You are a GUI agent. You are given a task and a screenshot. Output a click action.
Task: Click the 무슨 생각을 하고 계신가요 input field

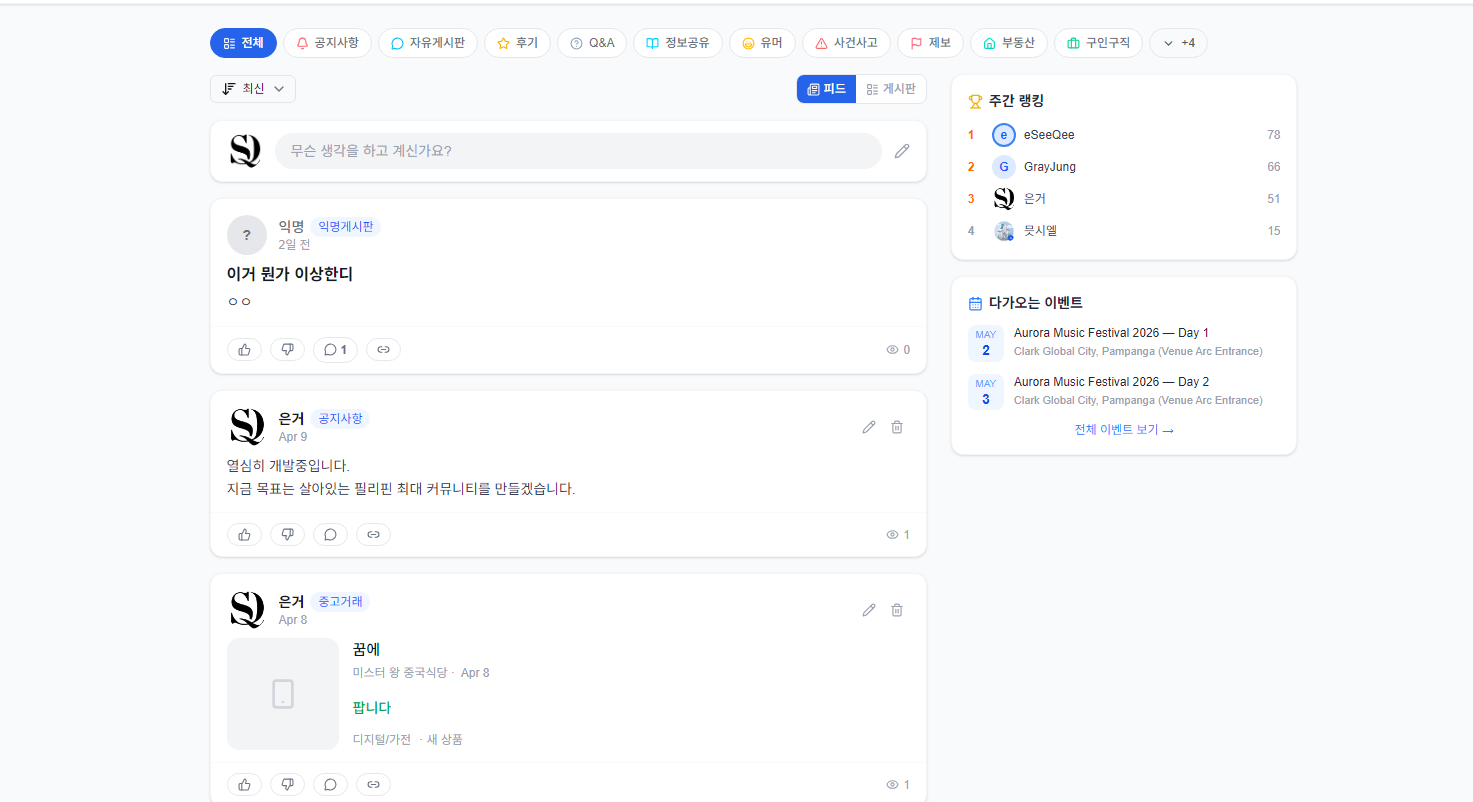pyautogui.click(x=578, y=151)
